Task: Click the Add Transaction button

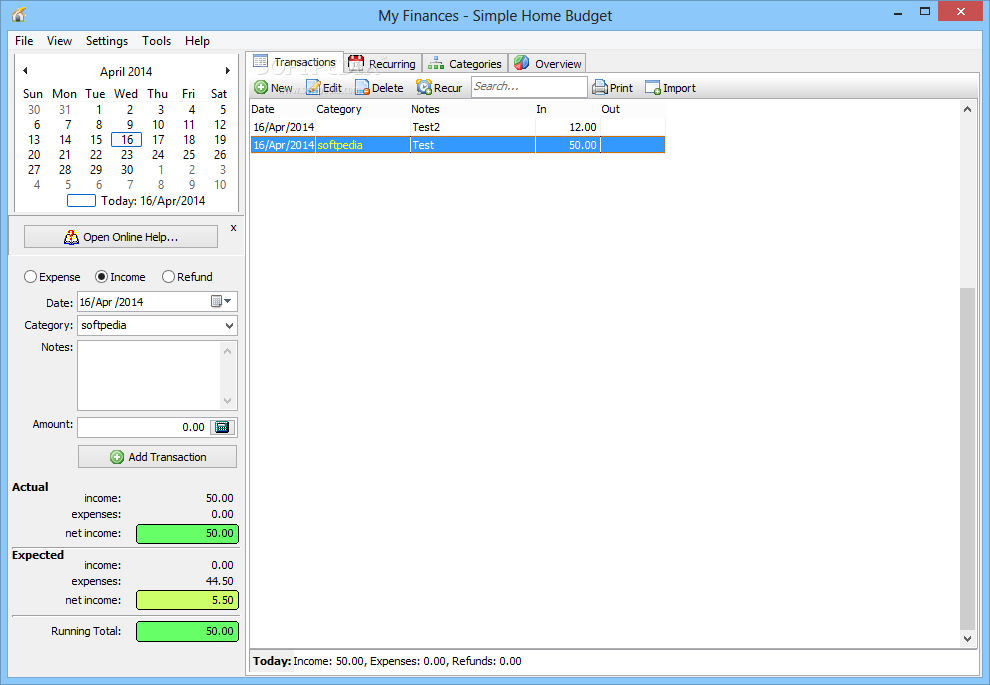Action: [x=157, y=456]
